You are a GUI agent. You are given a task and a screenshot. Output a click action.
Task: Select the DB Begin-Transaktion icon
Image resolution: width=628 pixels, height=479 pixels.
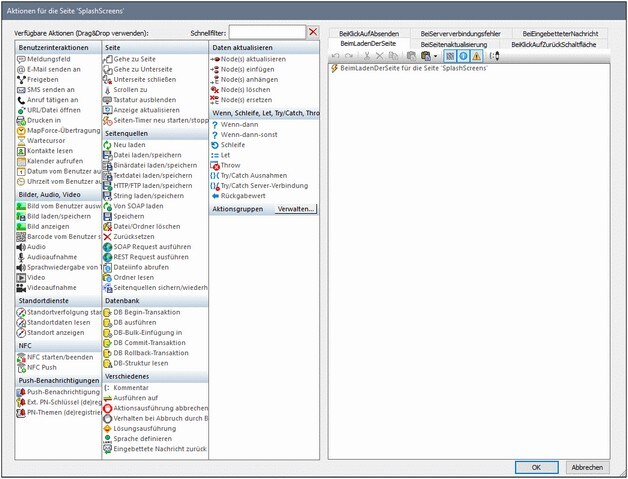(x=108, y=312)
